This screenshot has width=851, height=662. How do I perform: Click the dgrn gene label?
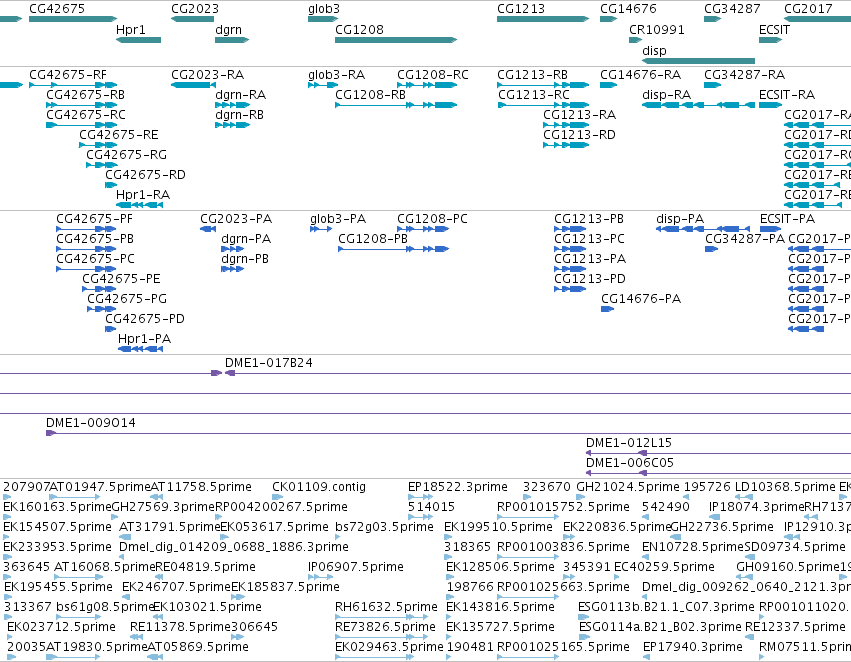click(228, 30)
